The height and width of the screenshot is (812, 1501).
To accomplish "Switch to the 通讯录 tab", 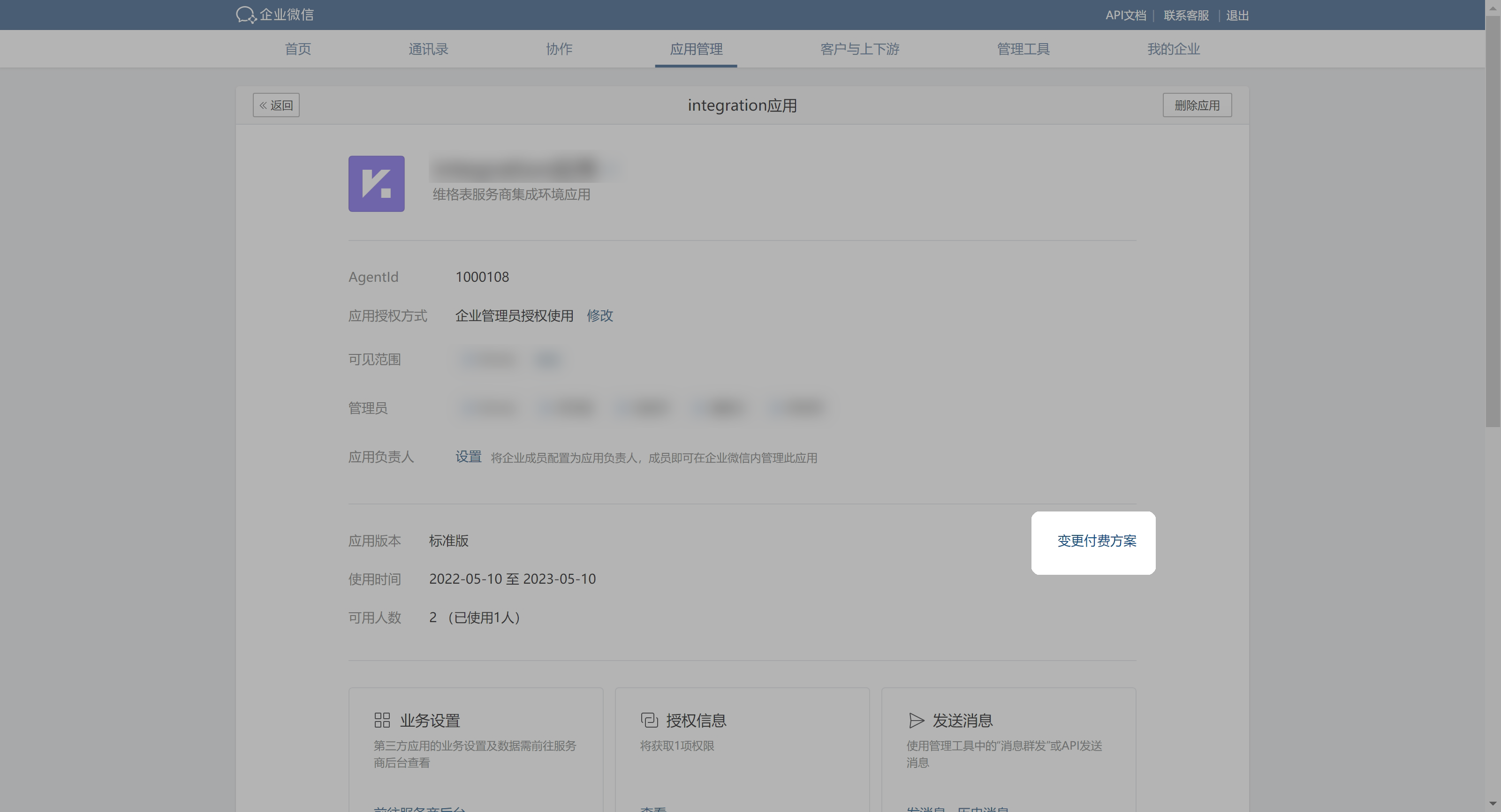I will coord(428,49).
